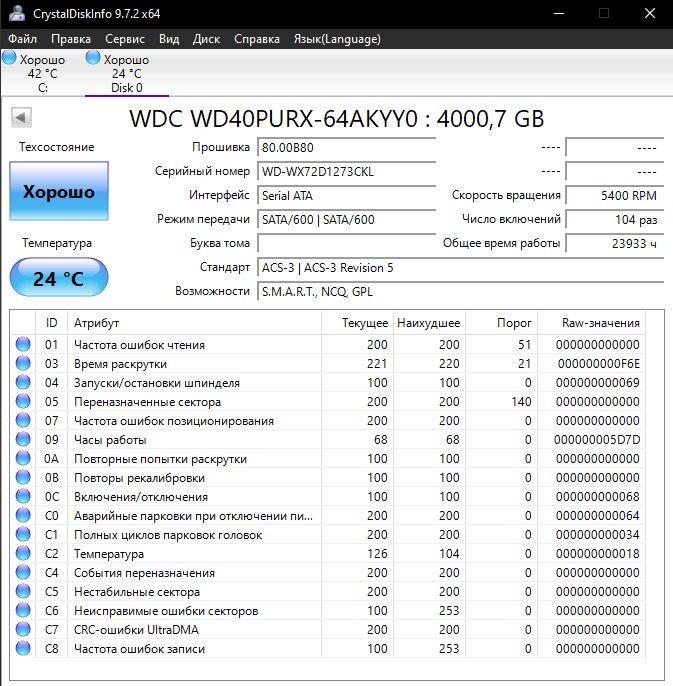The height and width of the screenshot is (686, 673).
Task: Click the blue health orb of Disk 0
Action: point(93,58)
